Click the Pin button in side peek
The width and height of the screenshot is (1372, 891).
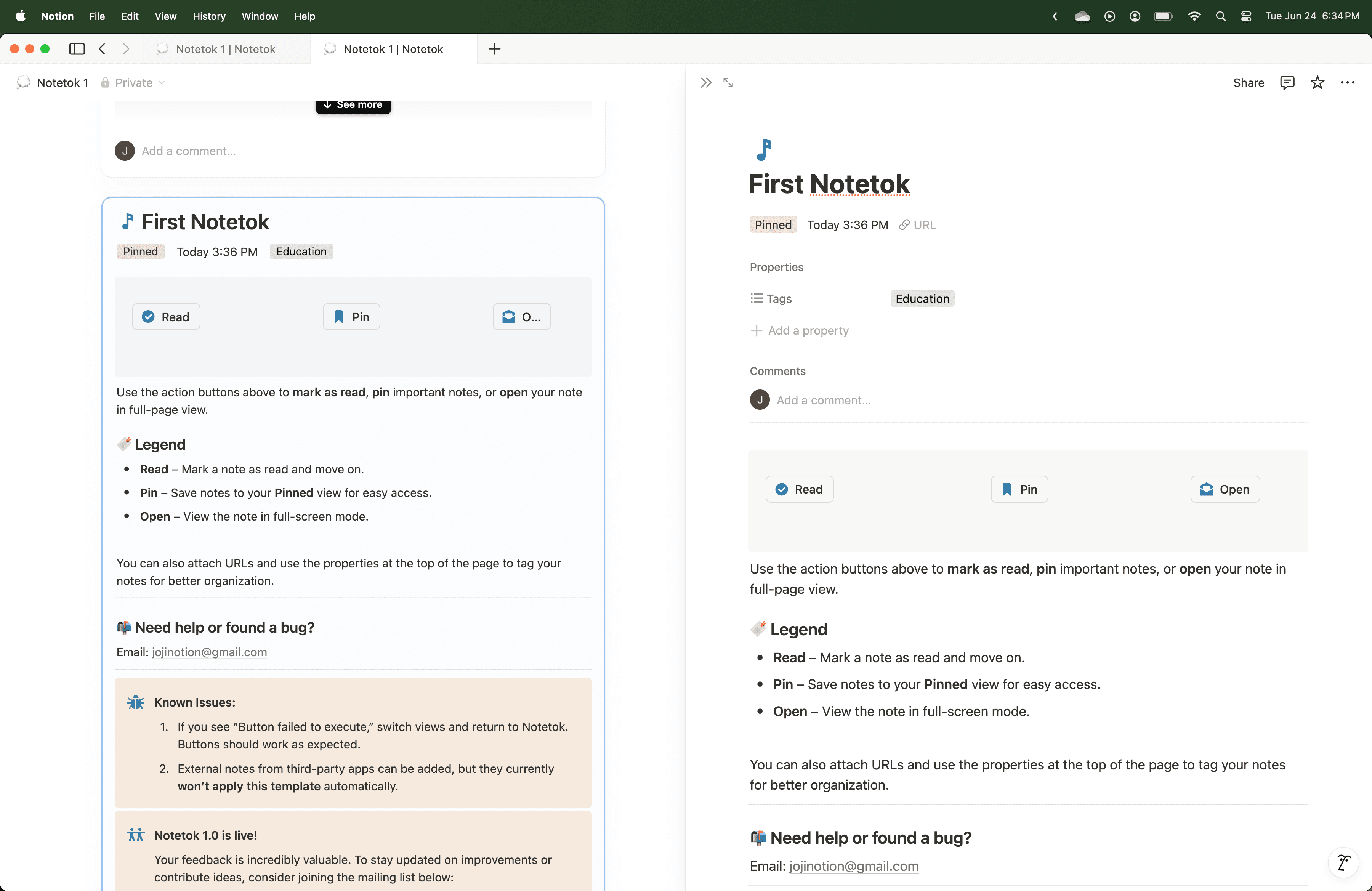click(x=1019, y=489)
